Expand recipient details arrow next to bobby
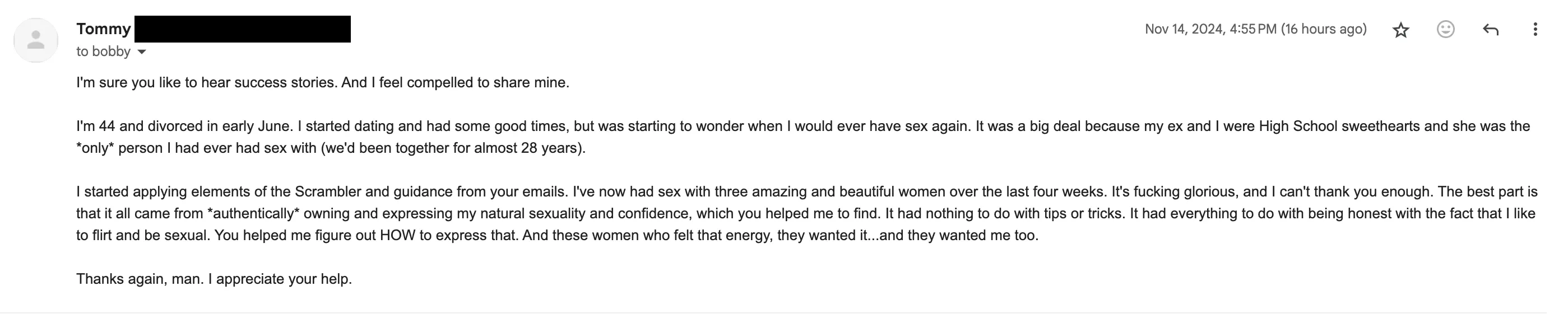1568x328 pixels. [142, 52]
